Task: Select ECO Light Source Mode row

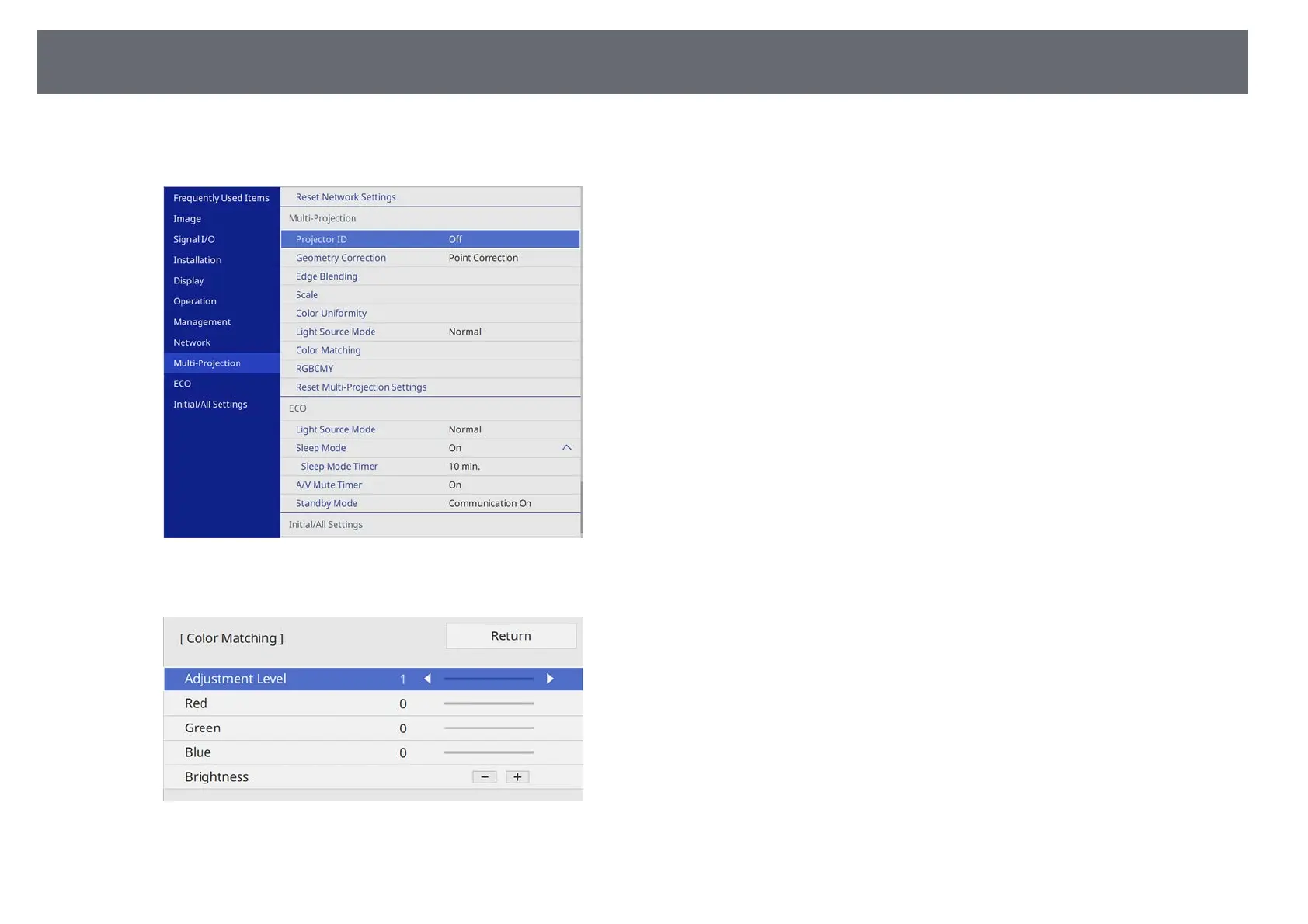Action: pos(430,429)
